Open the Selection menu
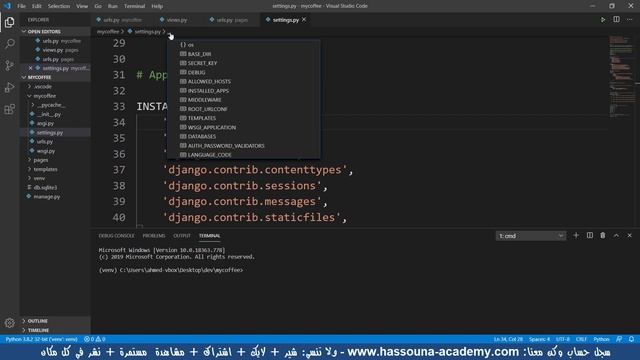The width and height of the screenshot is (640, 360). point(59,6)
